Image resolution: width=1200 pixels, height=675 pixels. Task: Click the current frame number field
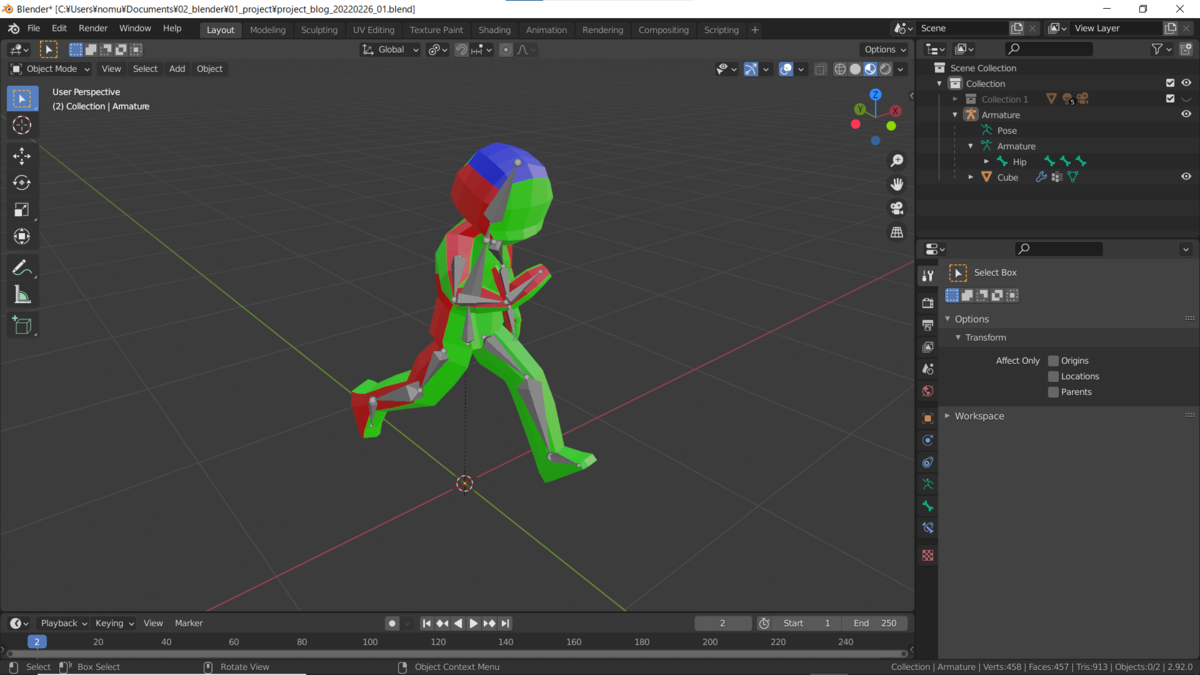click(x=723, y=623)
